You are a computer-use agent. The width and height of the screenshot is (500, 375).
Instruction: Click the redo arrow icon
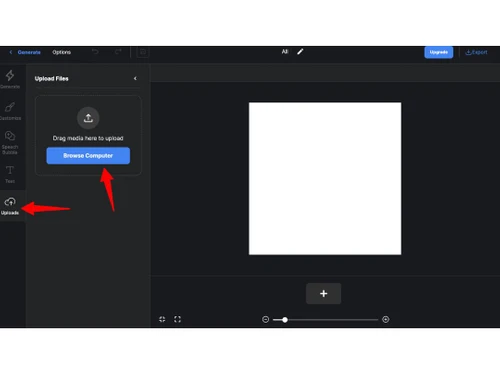click(118, 52)
